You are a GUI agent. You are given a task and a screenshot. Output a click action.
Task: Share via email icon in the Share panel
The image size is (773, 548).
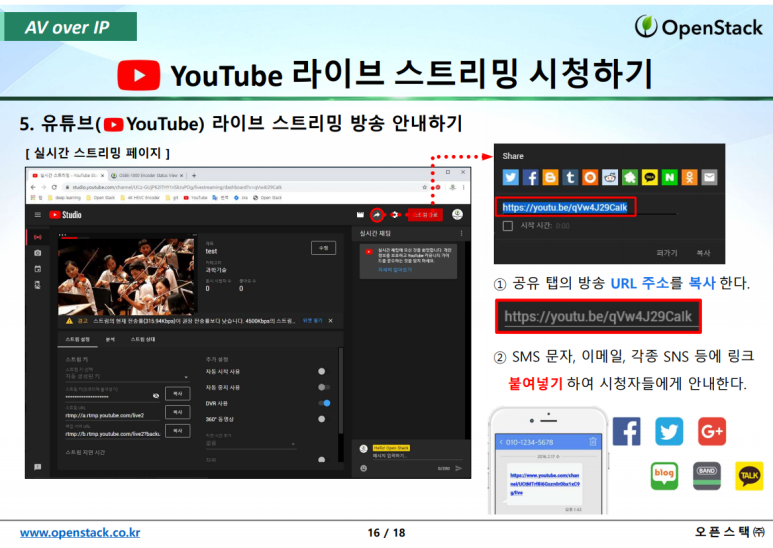(x=709, y=177)
